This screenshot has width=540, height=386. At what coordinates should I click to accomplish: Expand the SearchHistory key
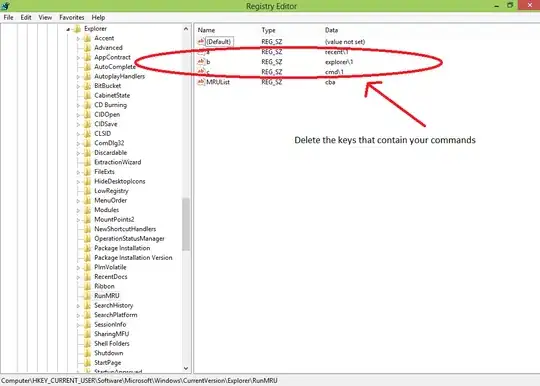(78, 306)
